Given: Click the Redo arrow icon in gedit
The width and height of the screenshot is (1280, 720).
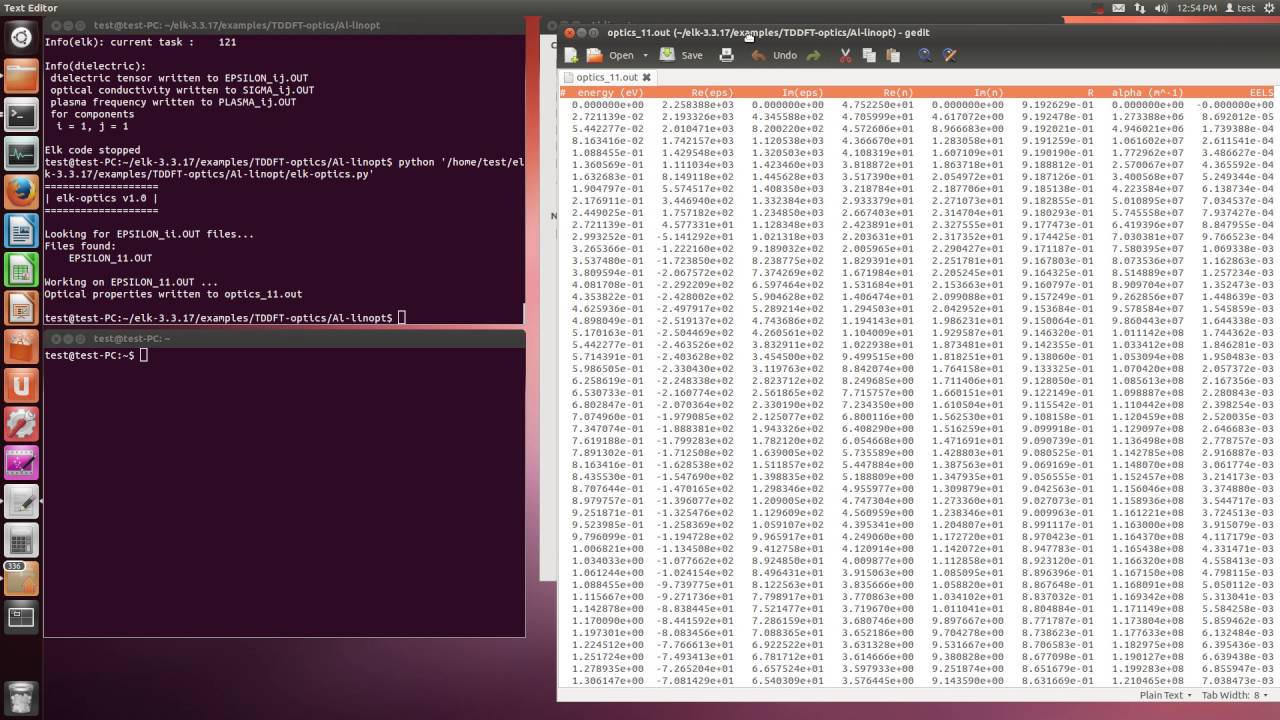Looking at the screenshot, I should click(x=813, y=55).
